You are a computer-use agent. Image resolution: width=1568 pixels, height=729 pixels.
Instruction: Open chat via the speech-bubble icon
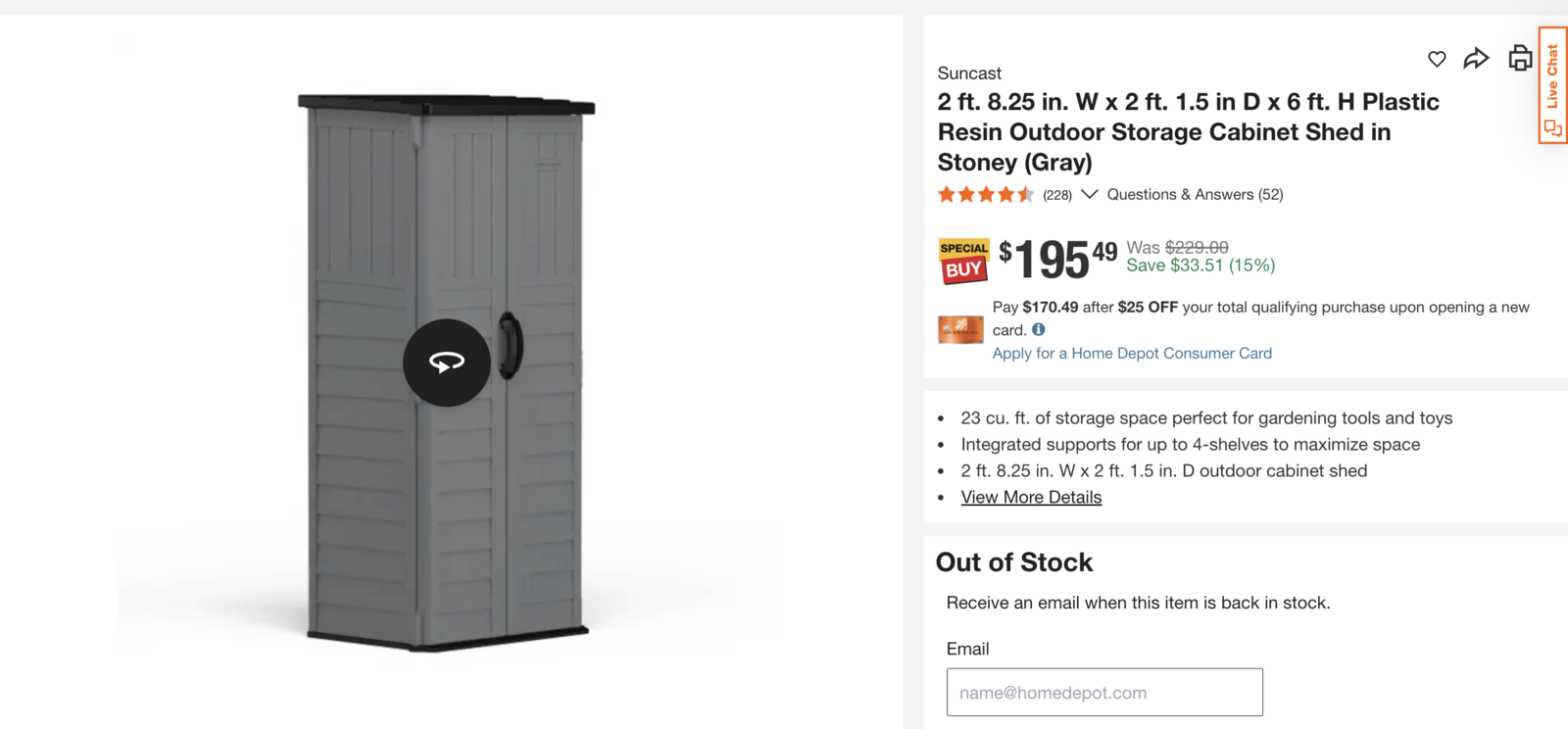pyautogui.click(x=1551, y=126)
